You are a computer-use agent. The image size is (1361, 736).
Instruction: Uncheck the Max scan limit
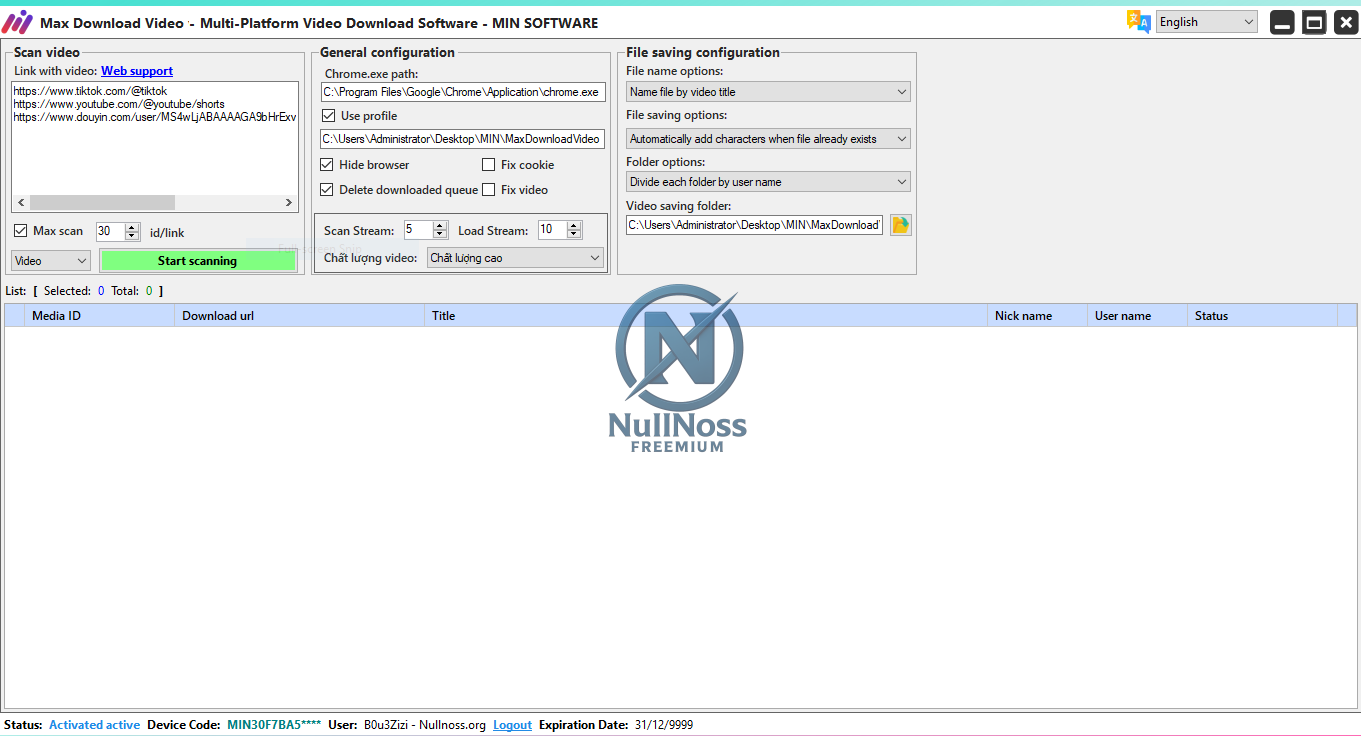20,230
